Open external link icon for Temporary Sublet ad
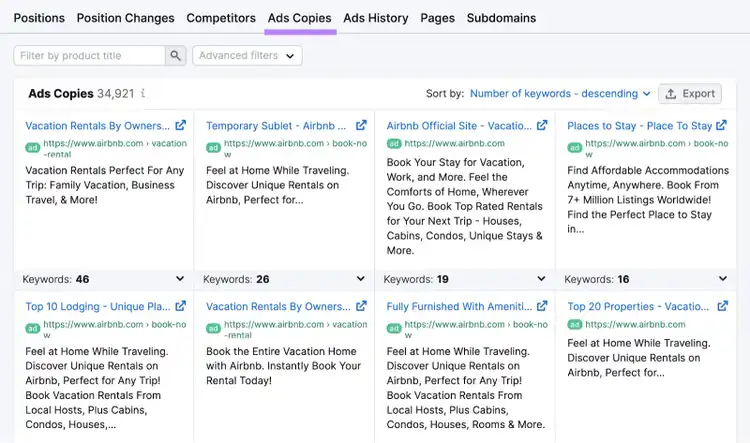The height and width of the screenshot is (443, 750). [361, 125]
